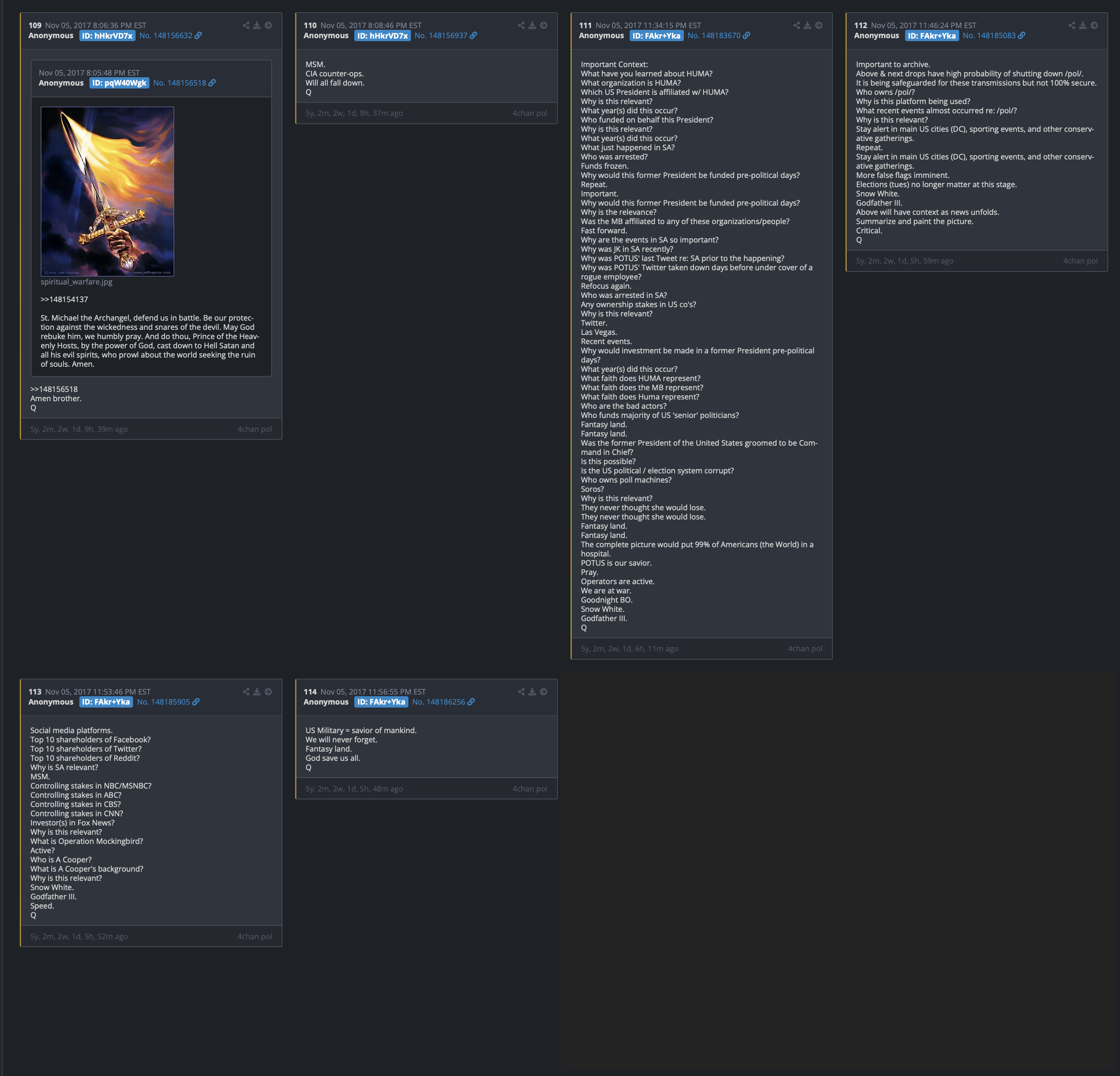Click post number 111 in the header

585,26
